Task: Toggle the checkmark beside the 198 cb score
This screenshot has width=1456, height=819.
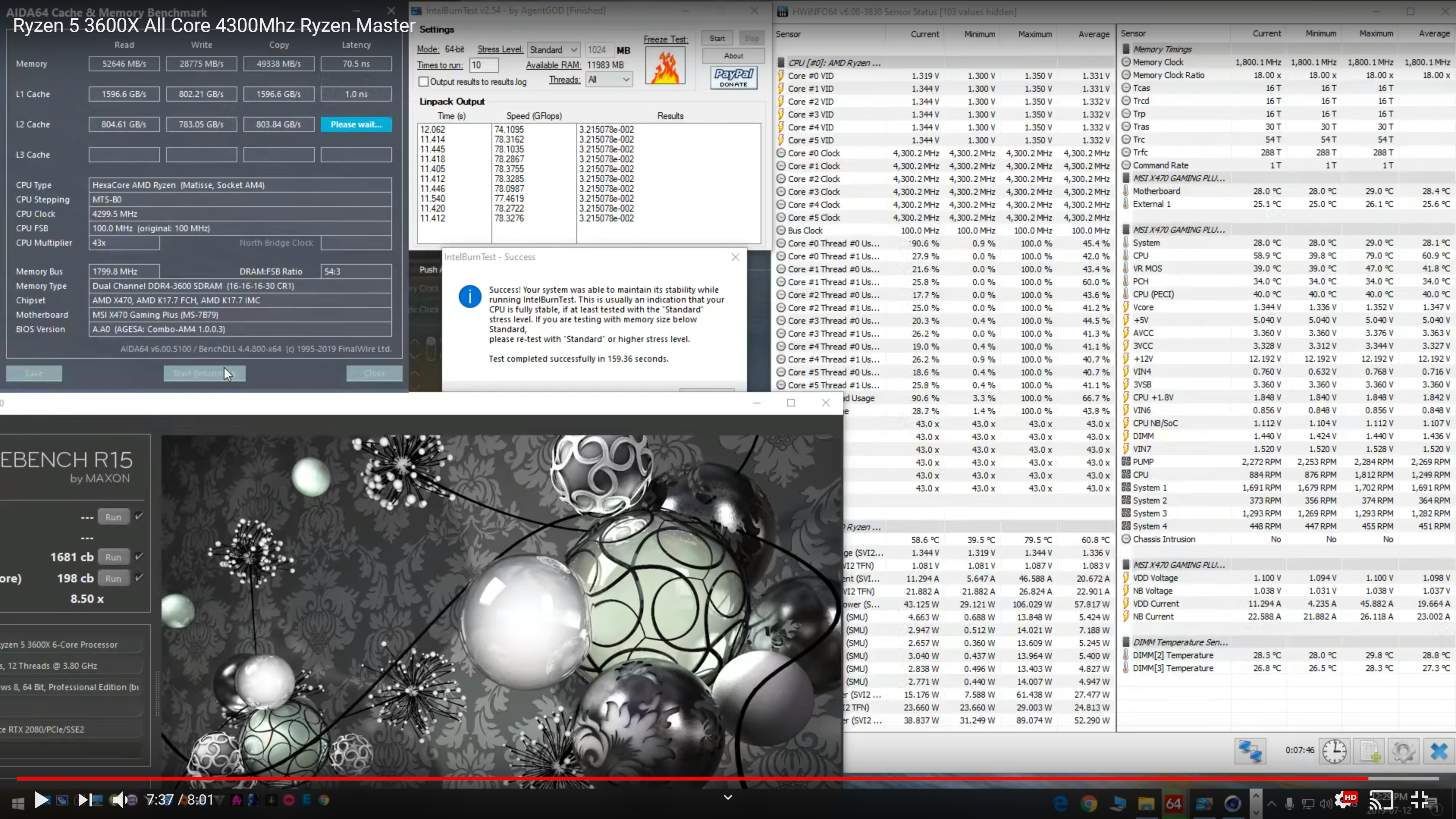Action: (x=139, y=577)
